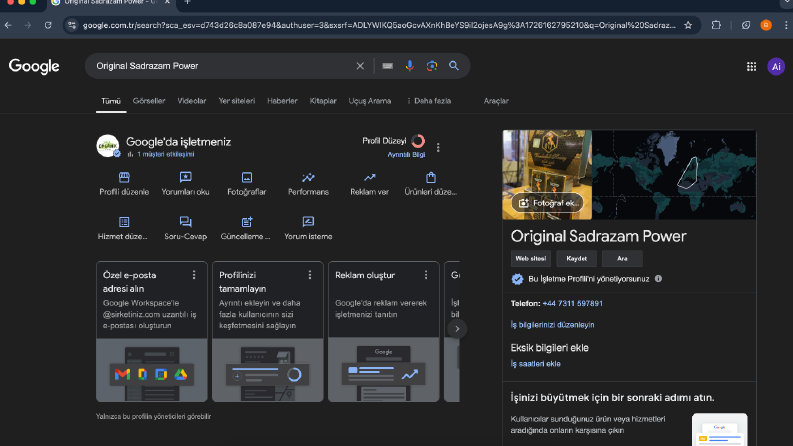Clear the search box with X
This screenshot has height=446, width=793.
(360, 66)
